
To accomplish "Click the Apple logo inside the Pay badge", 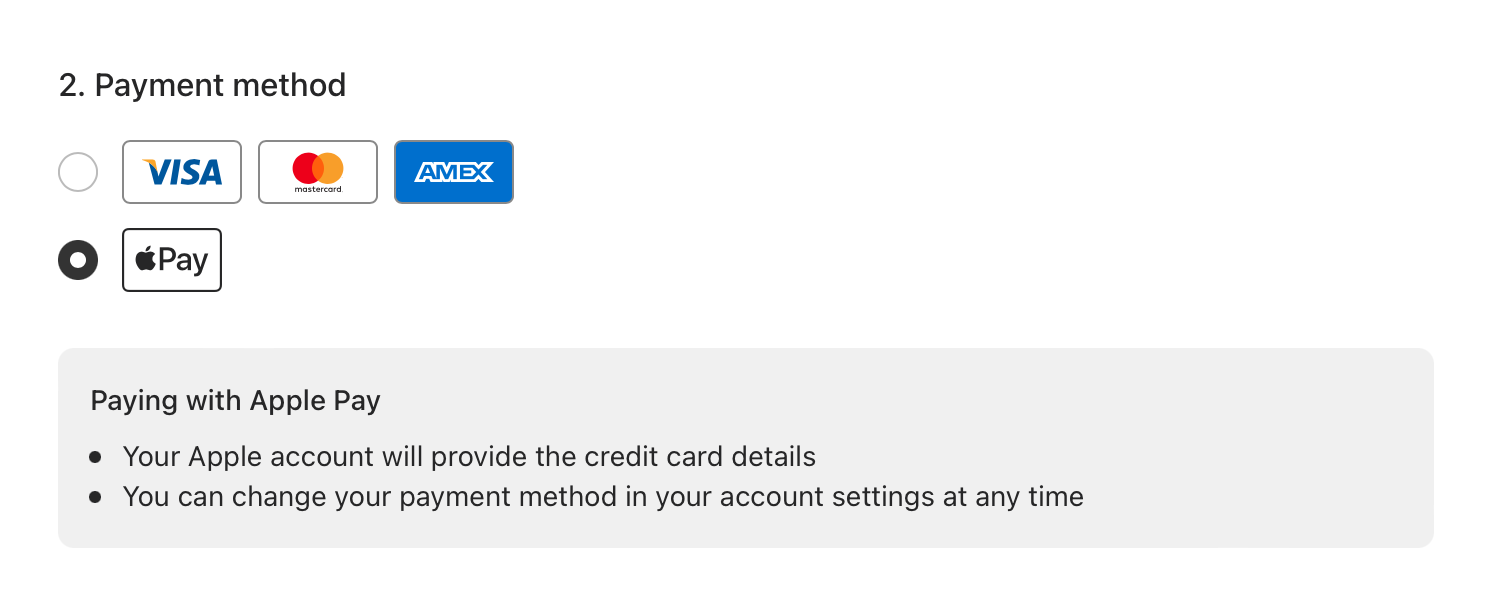I will click(145, 259).
